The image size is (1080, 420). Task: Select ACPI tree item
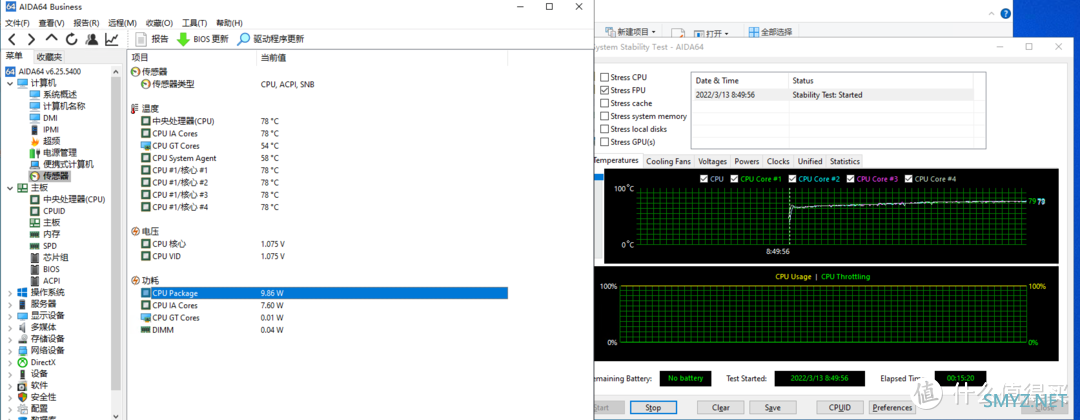45,281
